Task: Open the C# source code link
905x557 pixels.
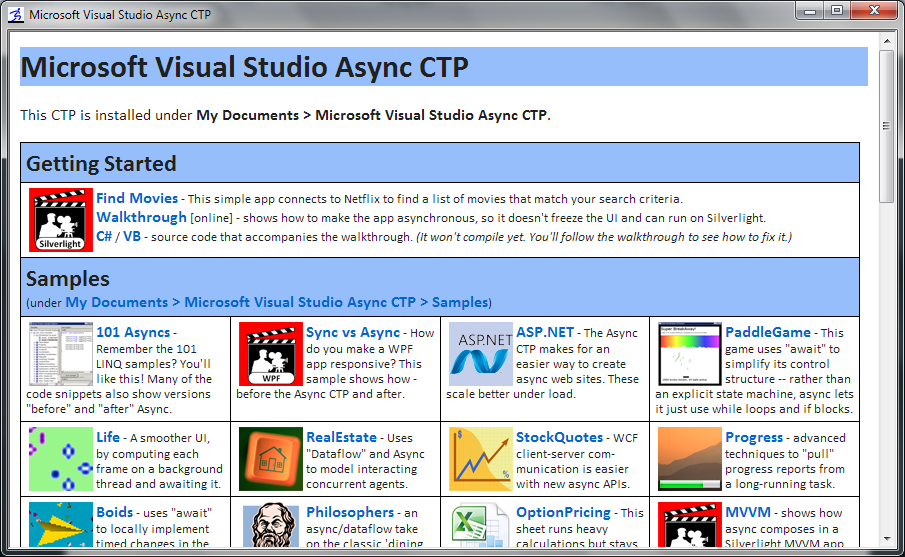Action: coord(104,237)
